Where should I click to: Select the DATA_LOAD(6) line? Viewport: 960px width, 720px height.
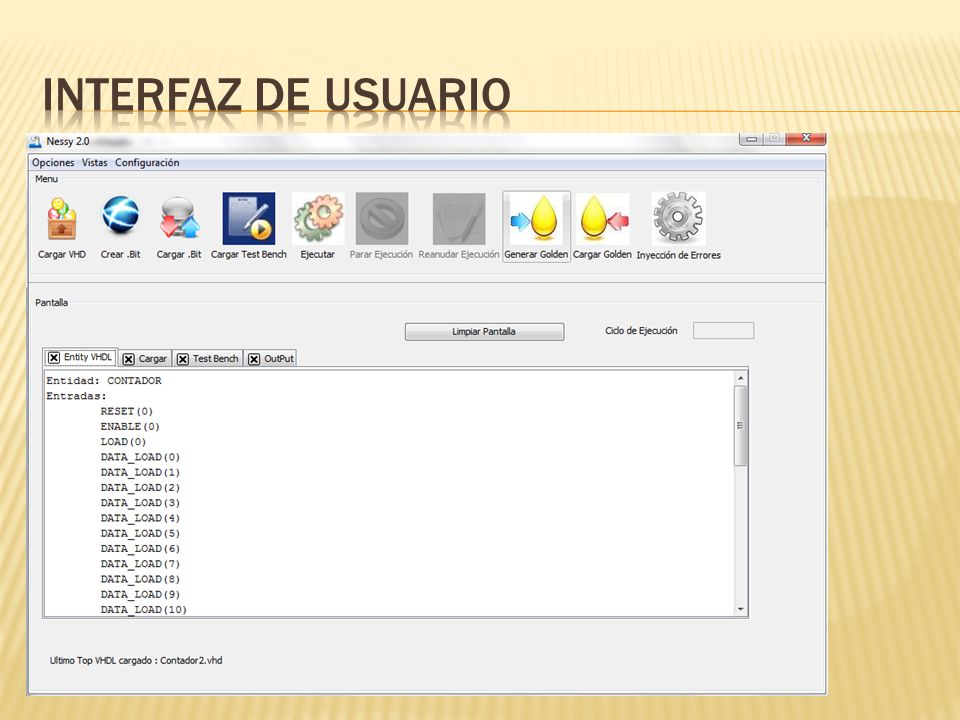pos(140,549)
